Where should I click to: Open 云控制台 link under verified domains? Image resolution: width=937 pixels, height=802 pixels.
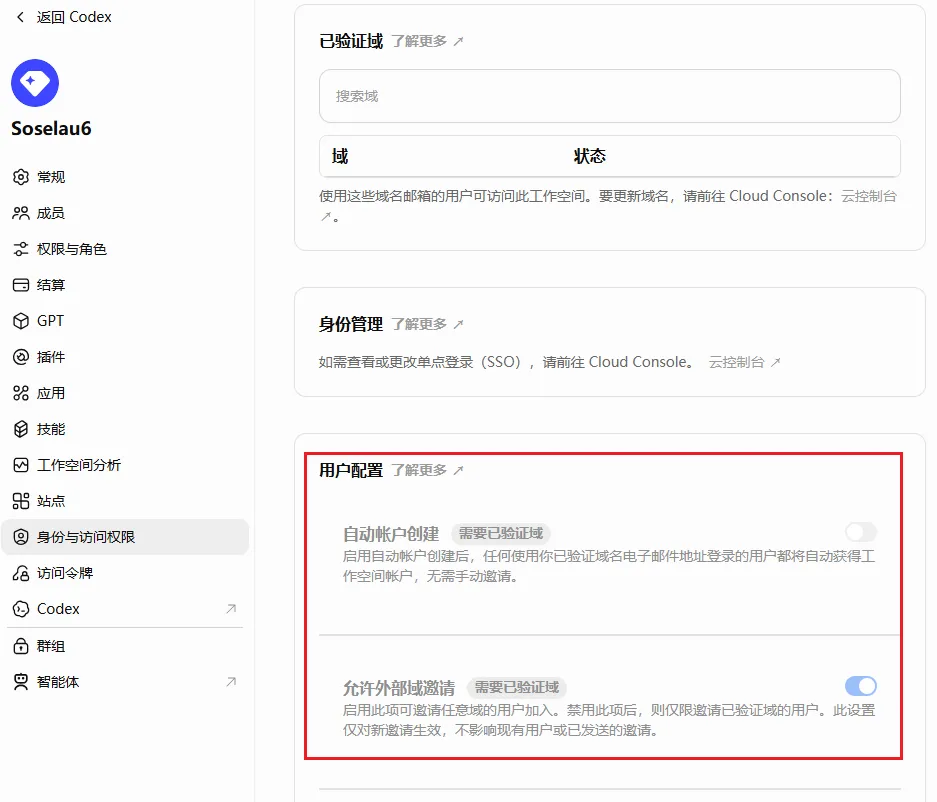click(869, 196)
